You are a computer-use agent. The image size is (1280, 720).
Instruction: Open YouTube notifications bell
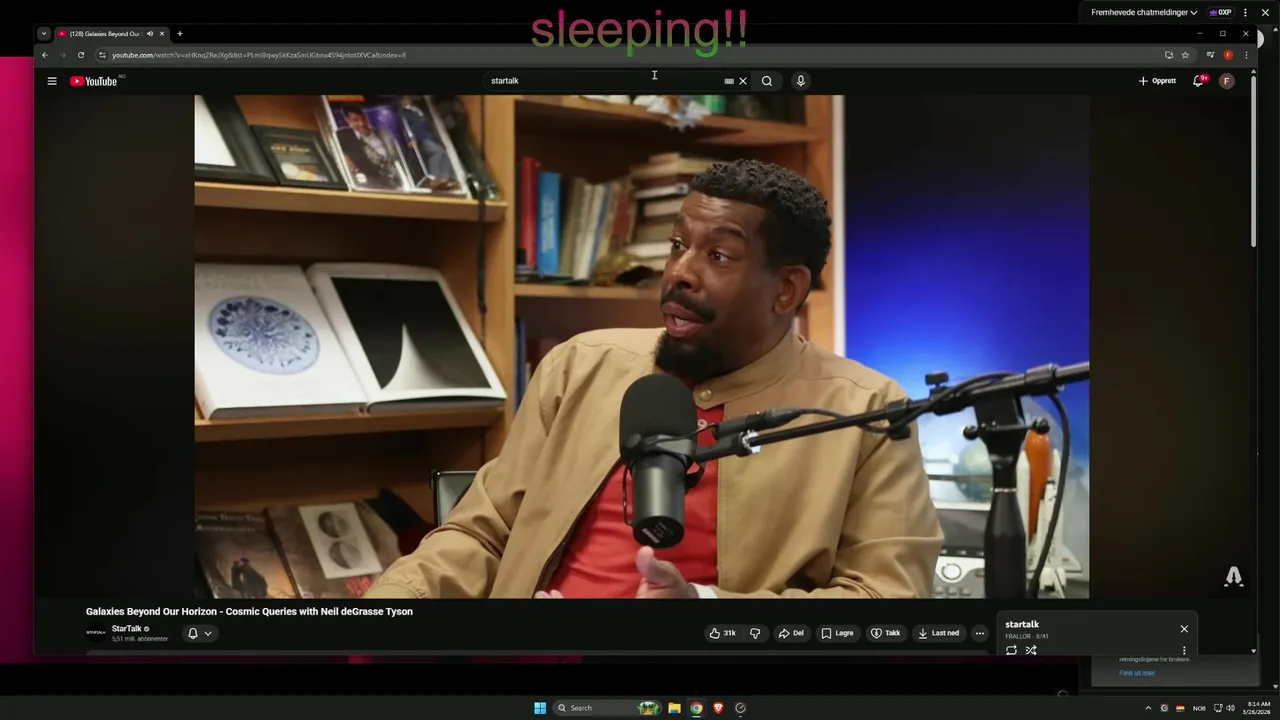pyautogui.click(x=1198, y=81)
